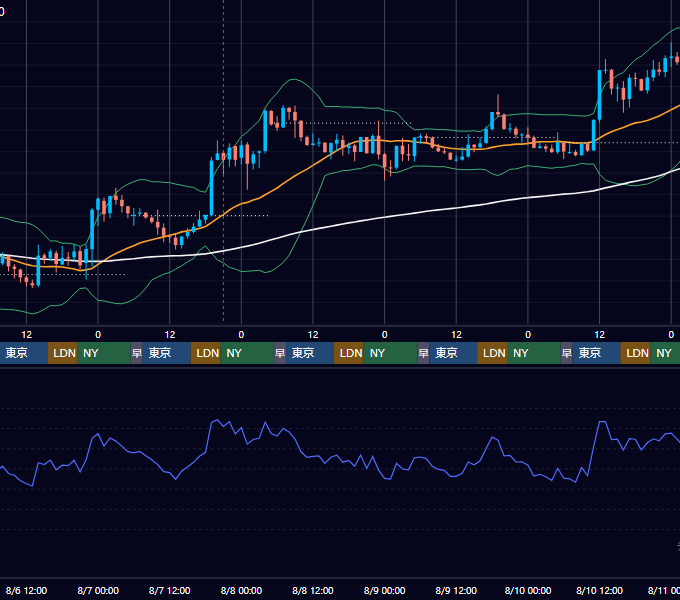Select the NY session block starting 8/8 evening
Image resolution: width=680 pixels, height=600 pixels.
390,353
